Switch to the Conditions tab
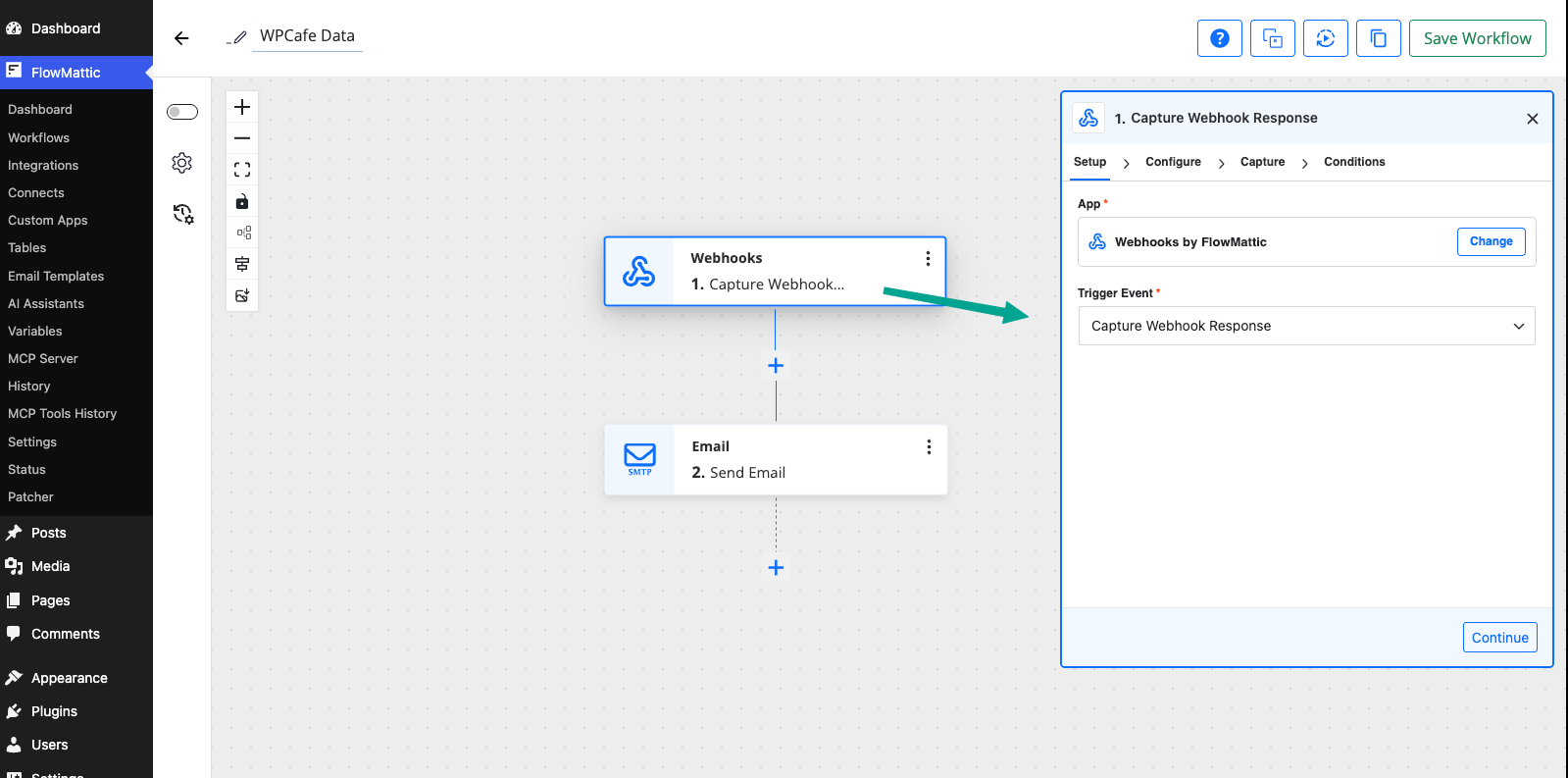 click(1354, 162)
